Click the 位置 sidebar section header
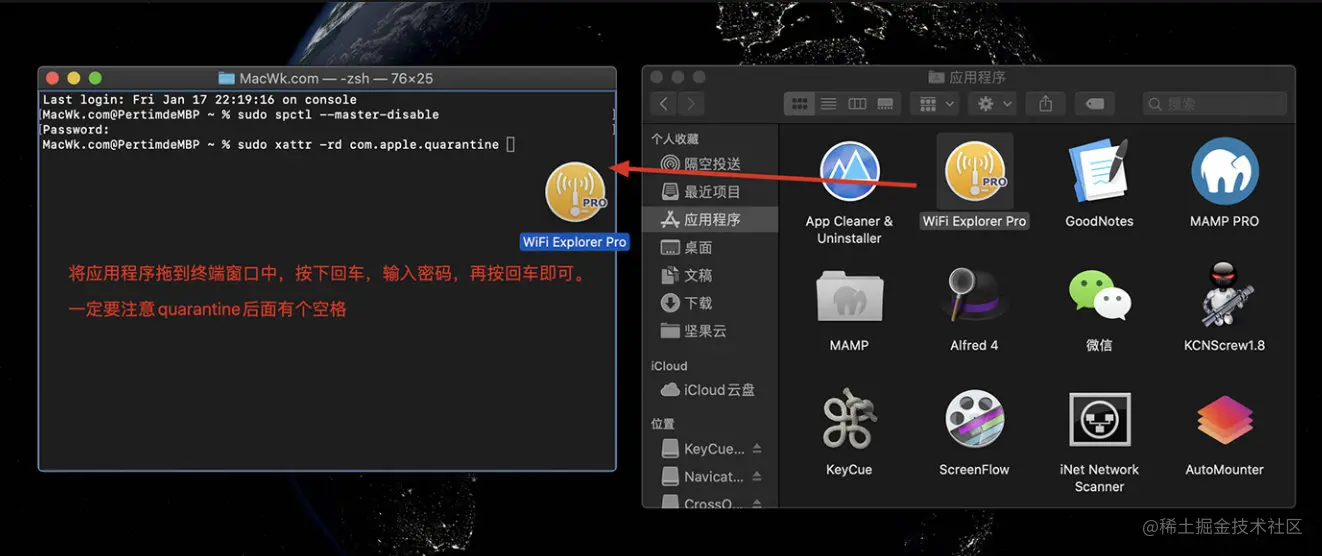 [x=663, y=424]
